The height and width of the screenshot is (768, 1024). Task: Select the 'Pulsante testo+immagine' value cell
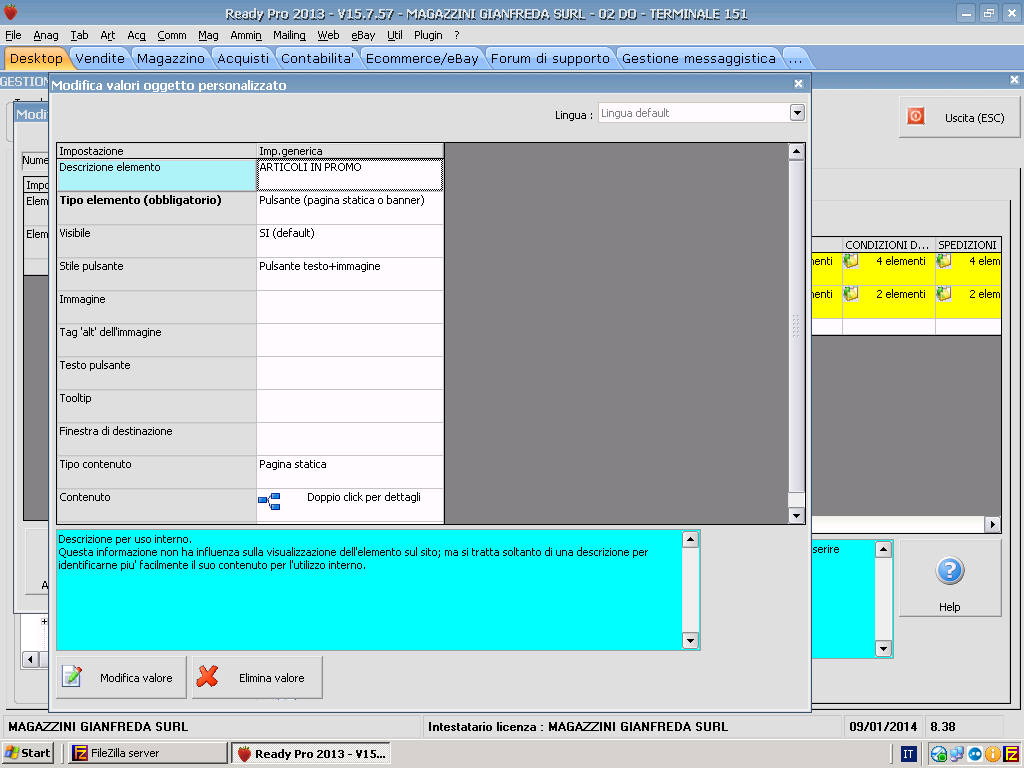tap(350, 274)
